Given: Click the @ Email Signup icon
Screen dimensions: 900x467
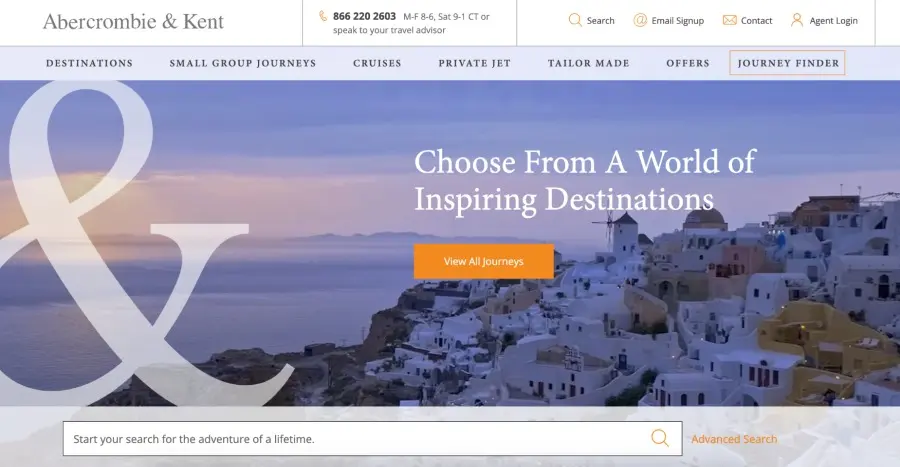Looking at the screenshot, I should point(640,21).
